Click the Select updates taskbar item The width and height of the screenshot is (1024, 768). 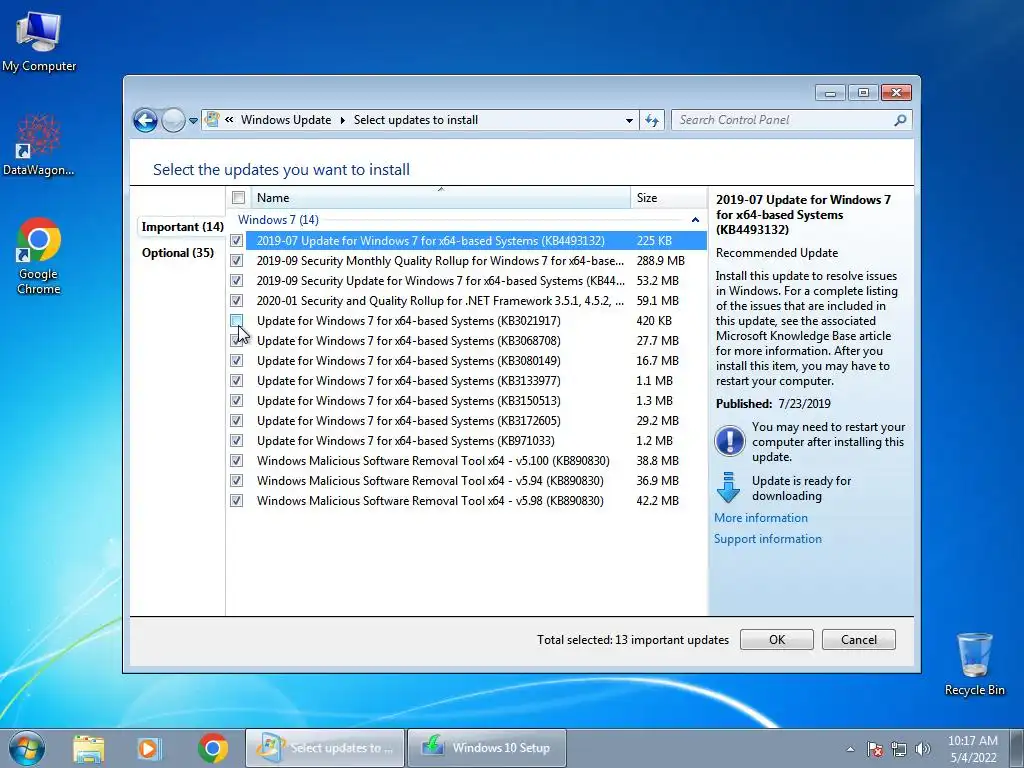click(x=325, y=748)
